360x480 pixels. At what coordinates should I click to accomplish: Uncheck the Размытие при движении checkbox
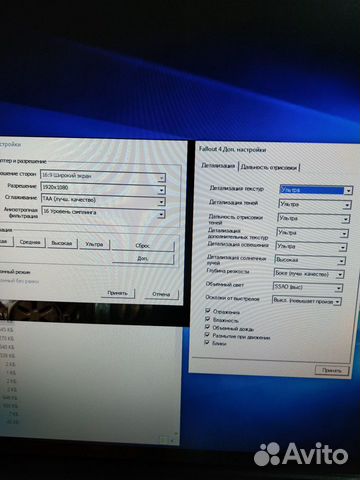pos(207,335)
